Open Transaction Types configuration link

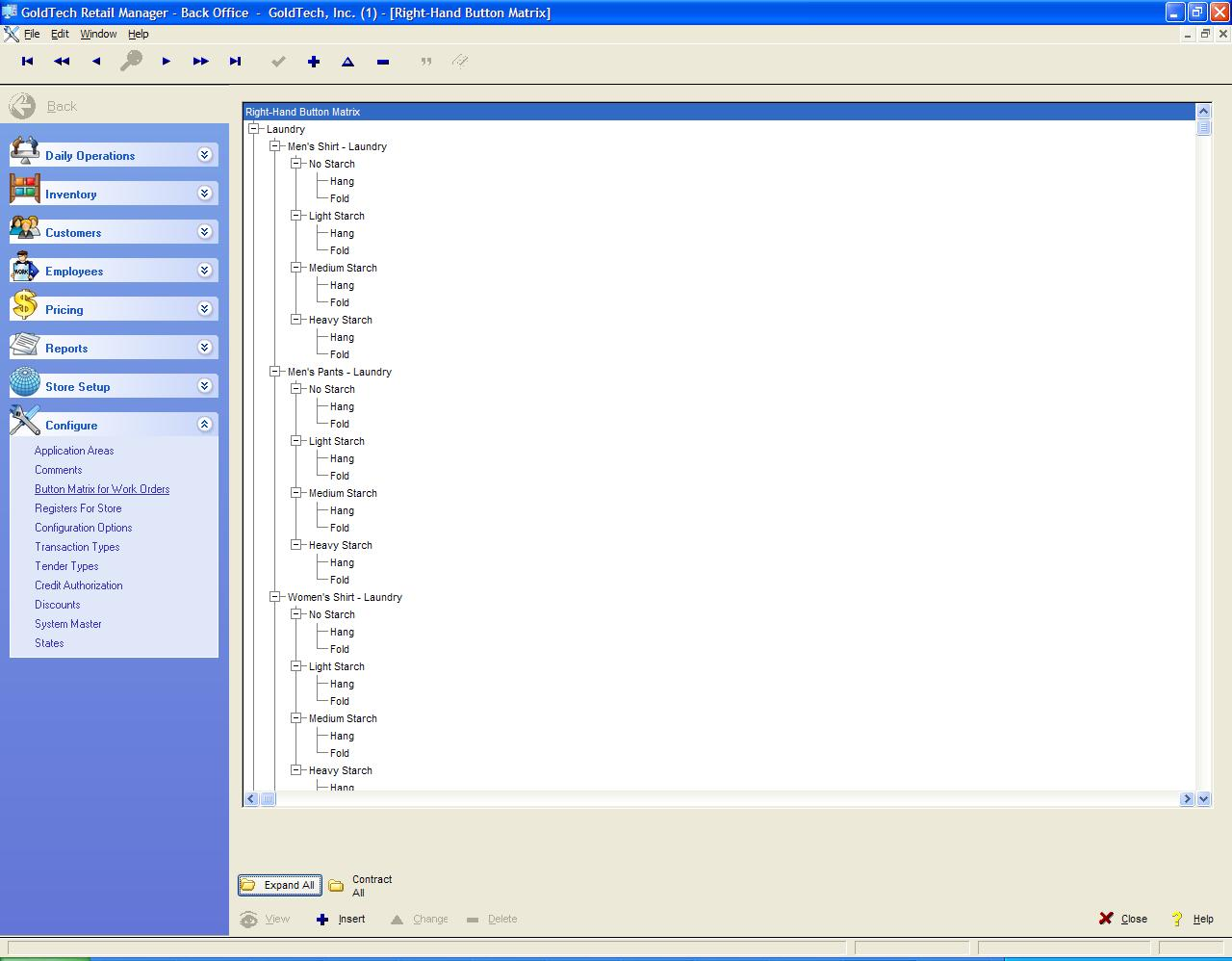(x=76, y=546)
